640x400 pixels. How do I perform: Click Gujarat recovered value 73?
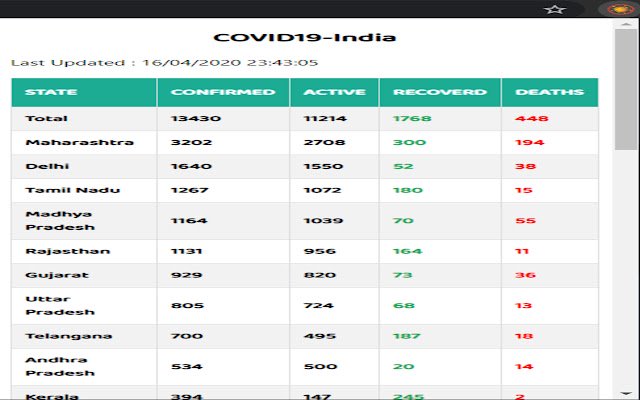tap(402, 275)
